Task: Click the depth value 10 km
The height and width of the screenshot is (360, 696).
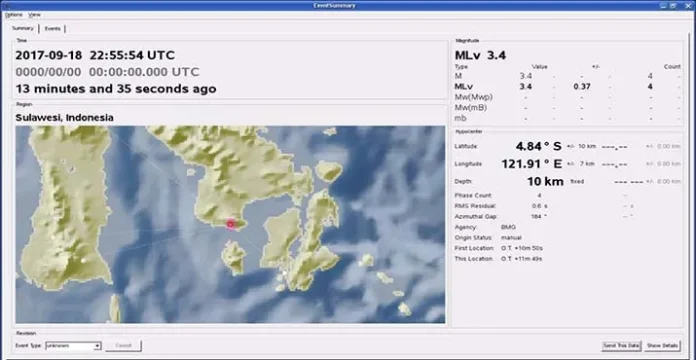Action: 545,181
